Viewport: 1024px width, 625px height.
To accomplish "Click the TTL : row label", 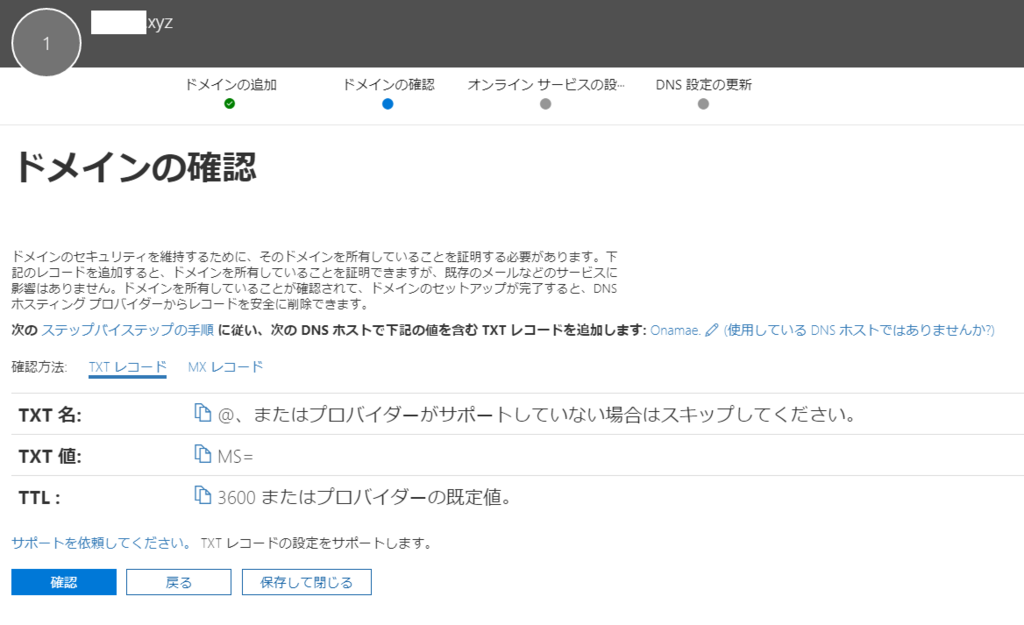I will pyautogui.click(x=39, y=498).
